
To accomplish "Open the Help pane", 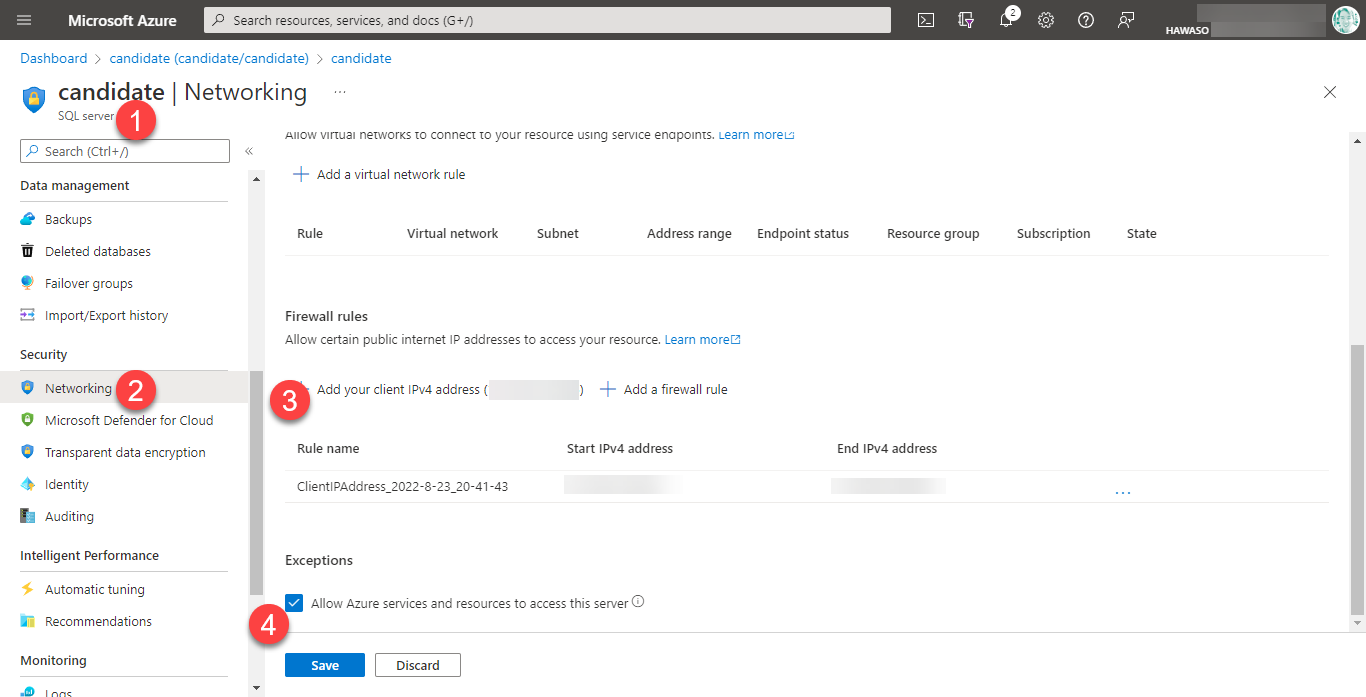I will click(1085, 19).
